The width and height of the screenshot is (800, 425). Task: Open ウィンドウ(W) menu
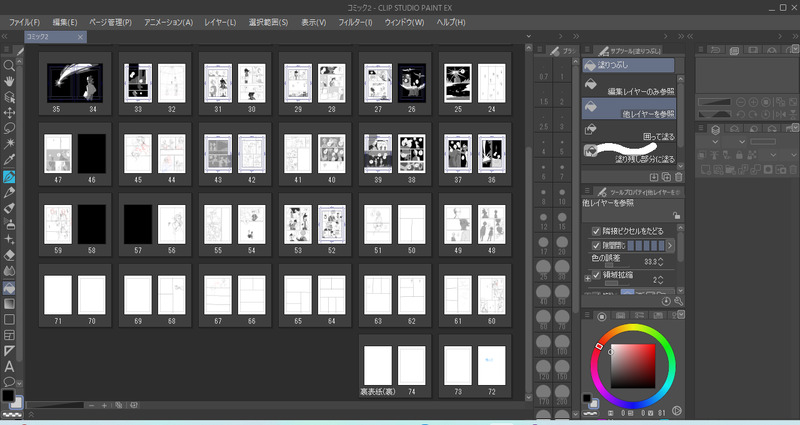[x=404, y=22]
